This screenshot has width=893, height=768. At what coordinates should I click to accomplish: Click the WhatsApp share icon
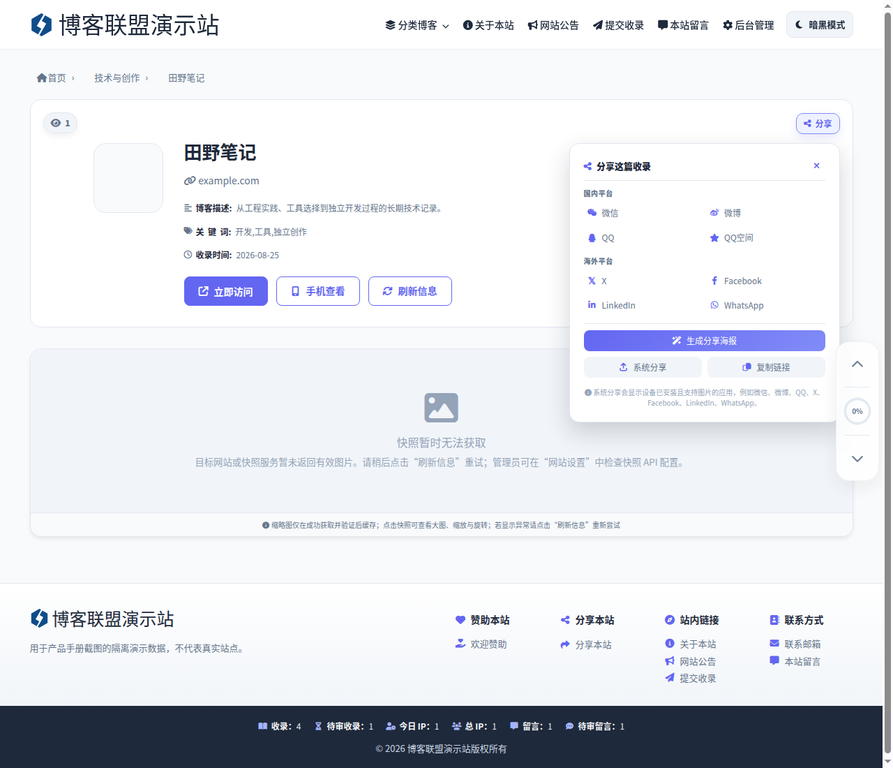pos(714,305)
